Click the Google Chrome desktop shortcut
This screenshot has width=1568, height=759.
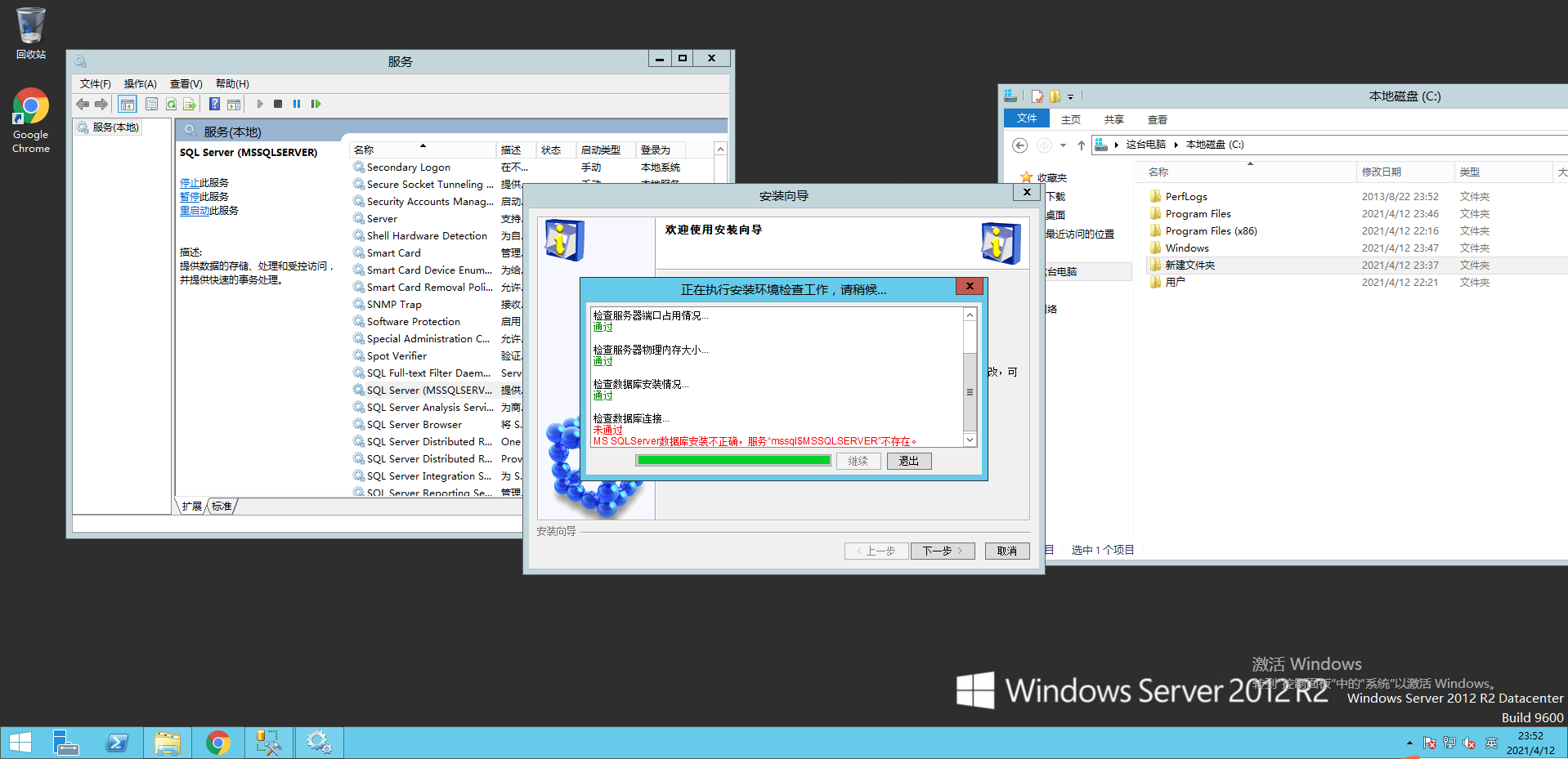coord(31,120)
